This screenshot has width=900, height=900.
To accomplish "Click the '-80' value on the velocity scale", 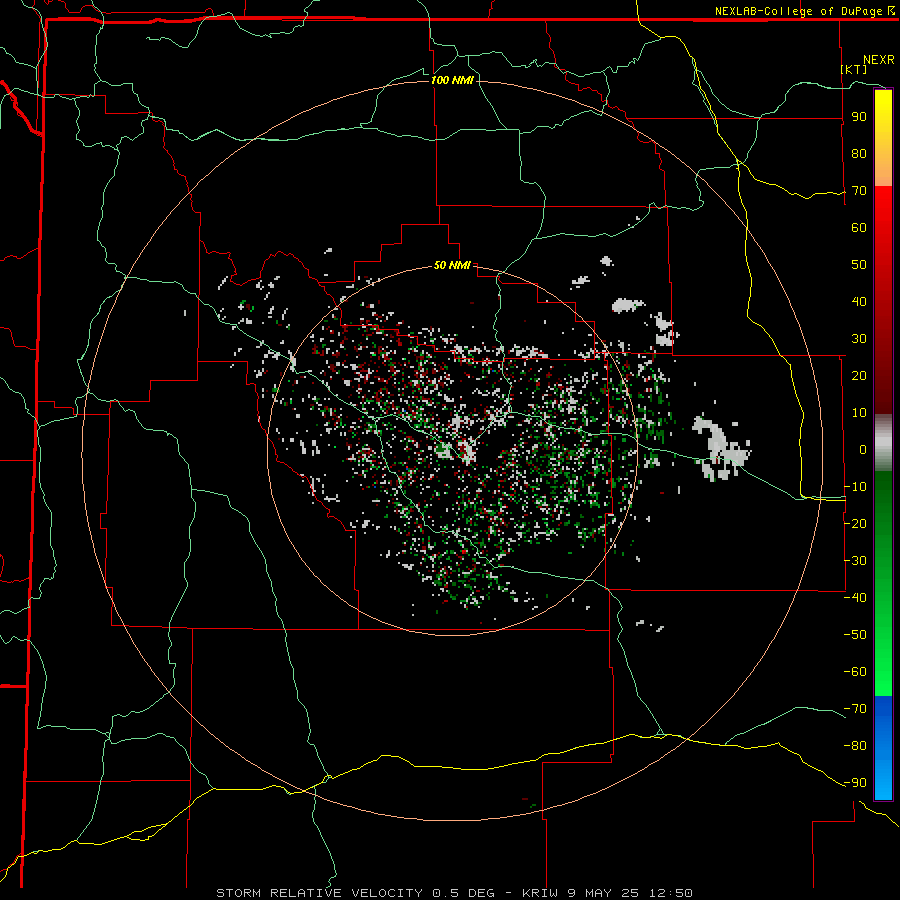I will (x=855, y=746).
